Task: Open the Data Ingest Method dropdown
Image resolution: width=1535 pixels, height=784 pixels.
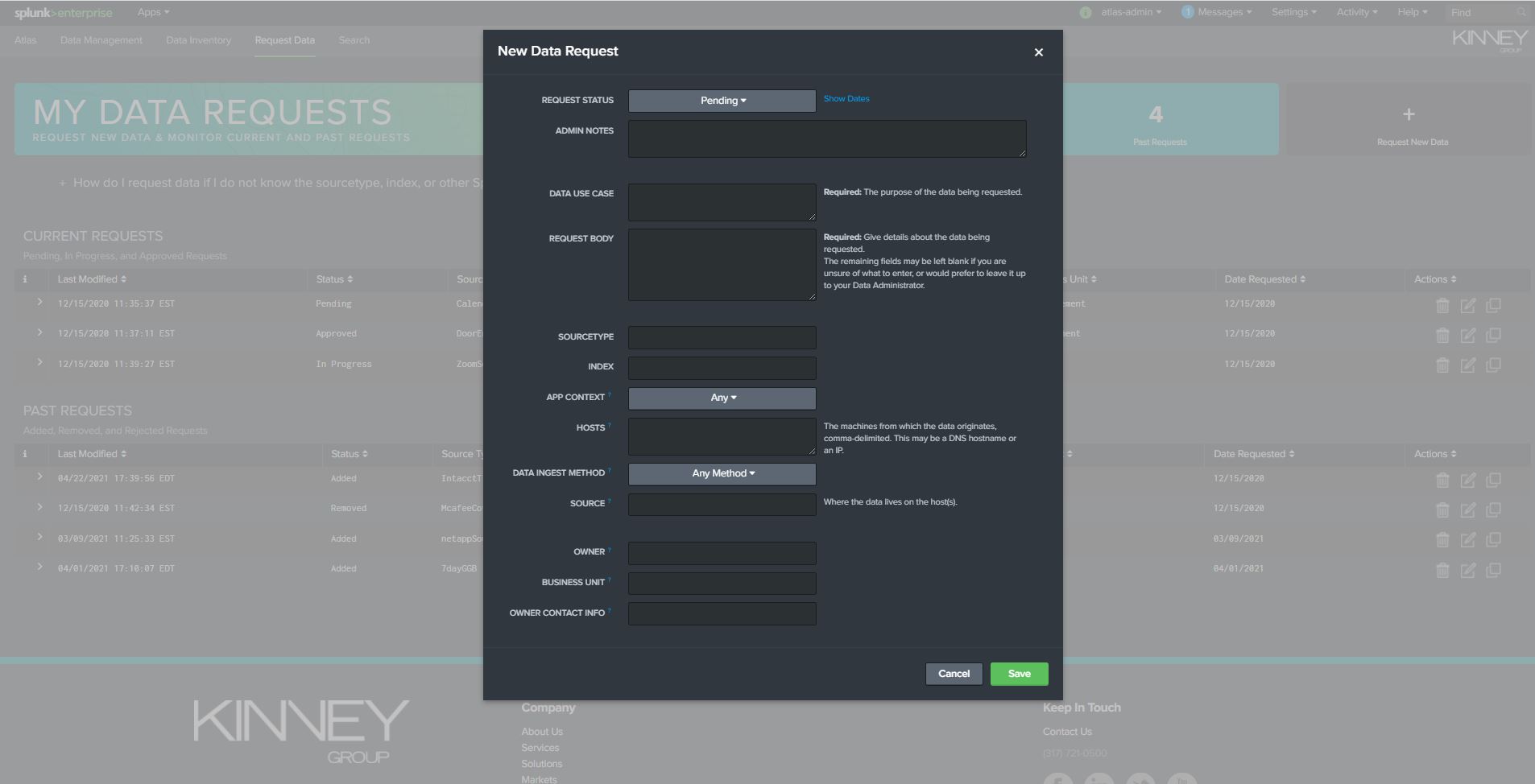Action: click(721, 473)
